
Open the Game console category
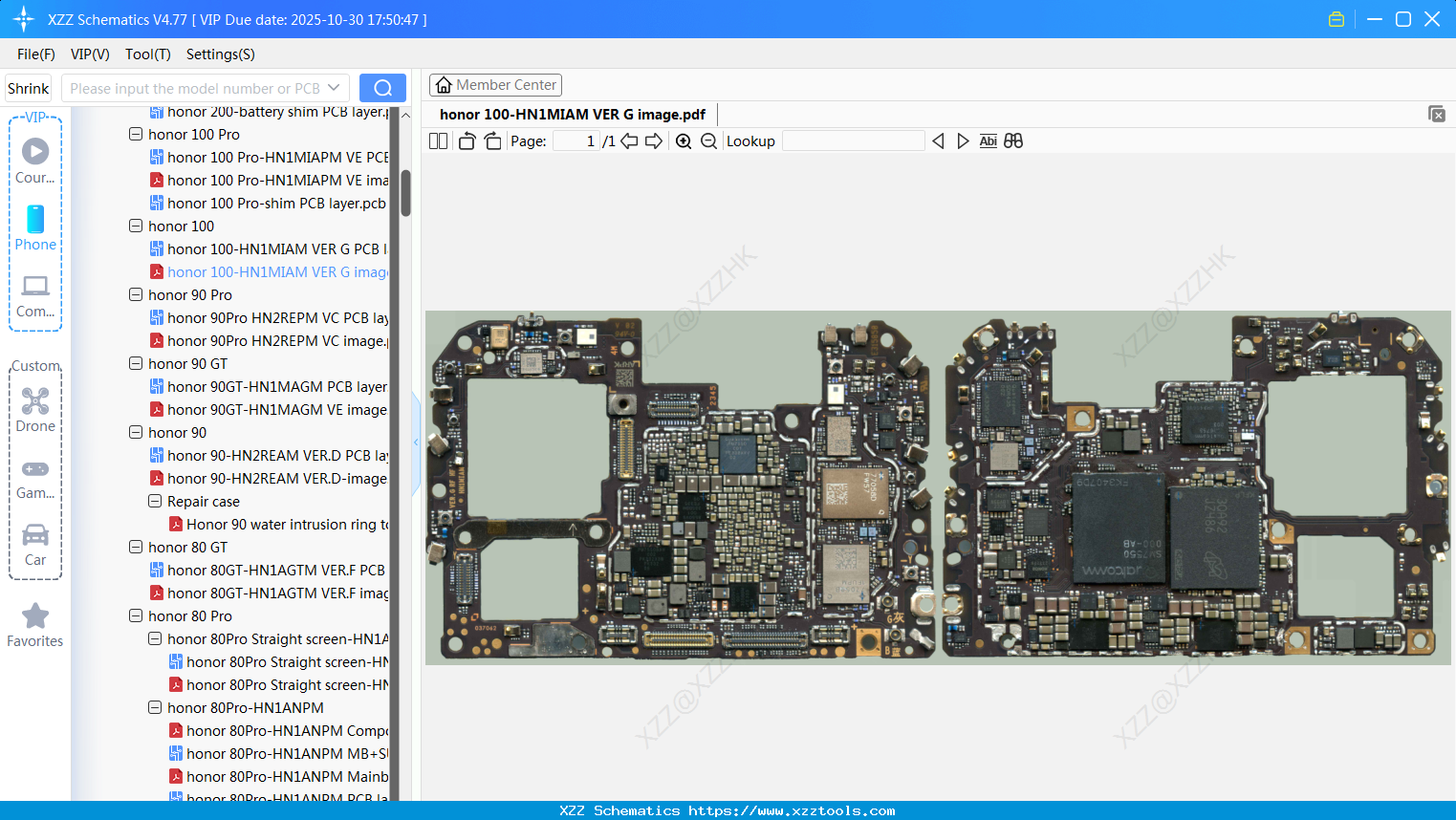[x=35, y=478]
